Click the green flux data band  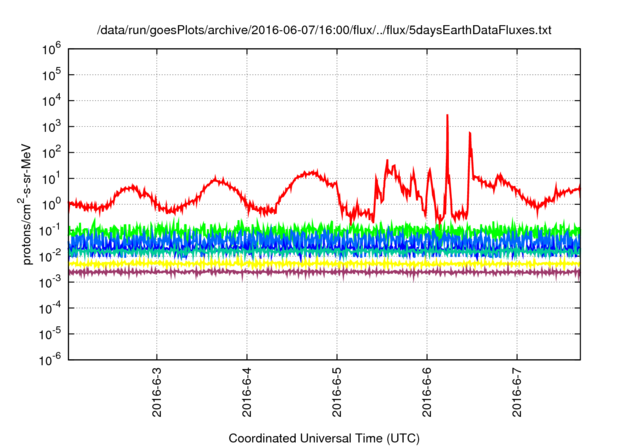point(324,229)
